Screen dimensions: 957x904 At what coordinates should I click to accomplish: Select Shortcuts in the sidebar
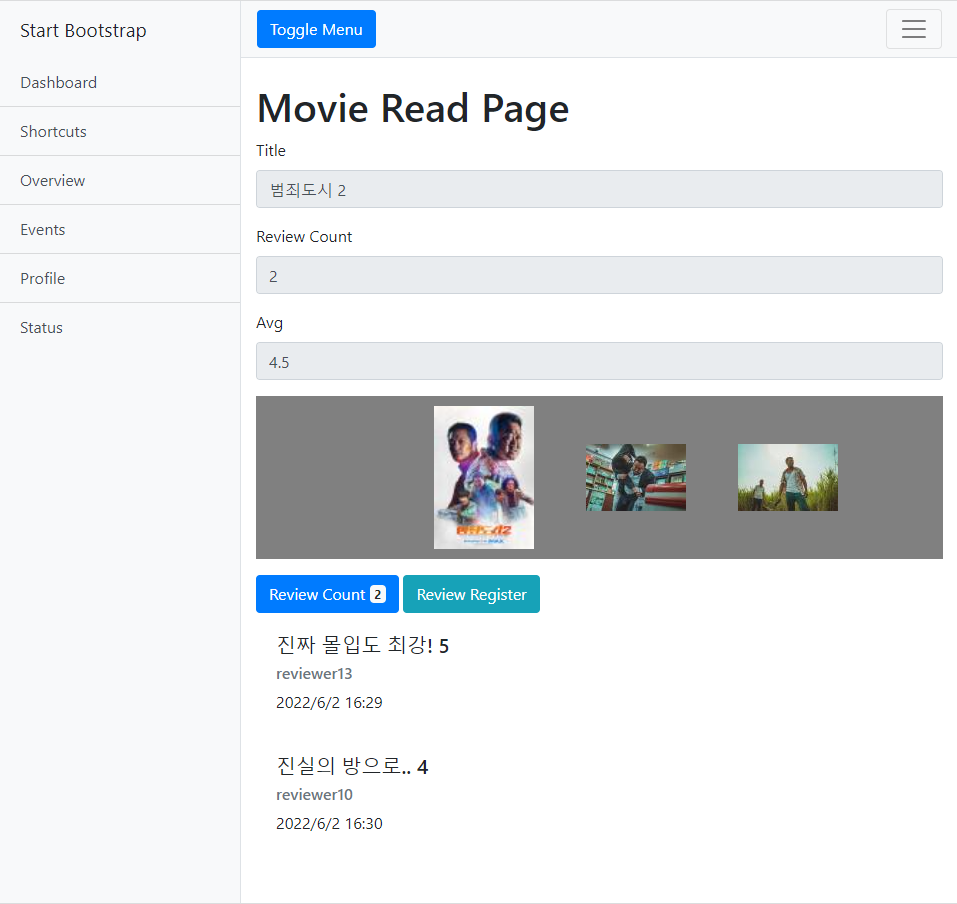pyautogui.click(x=52, y=131)
